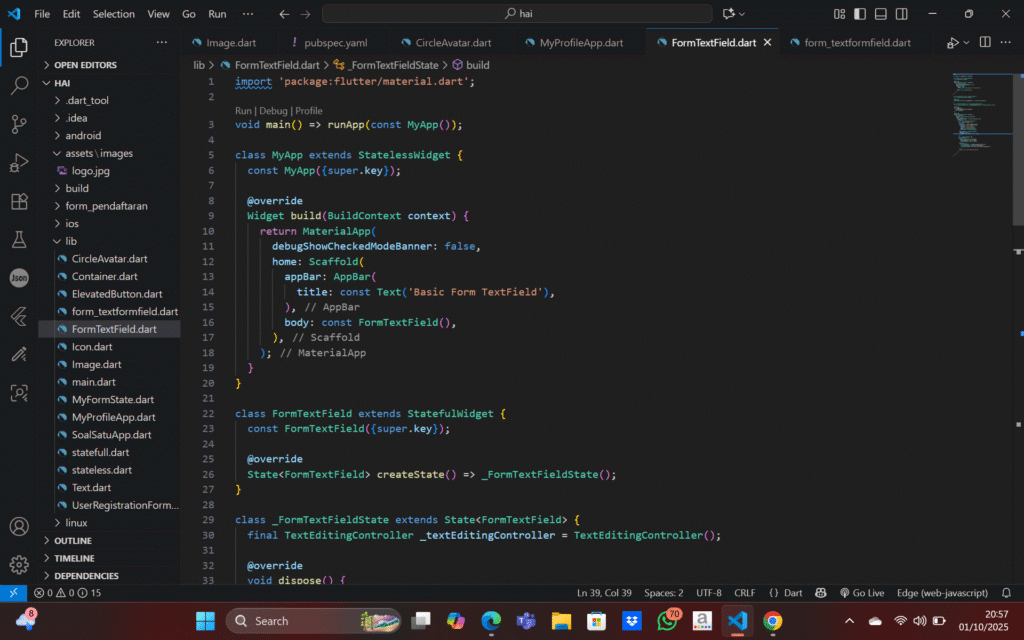Viewport: 1024px width, 640px height.
Task: Open the Source Control view
Action: tap(19, 124)
